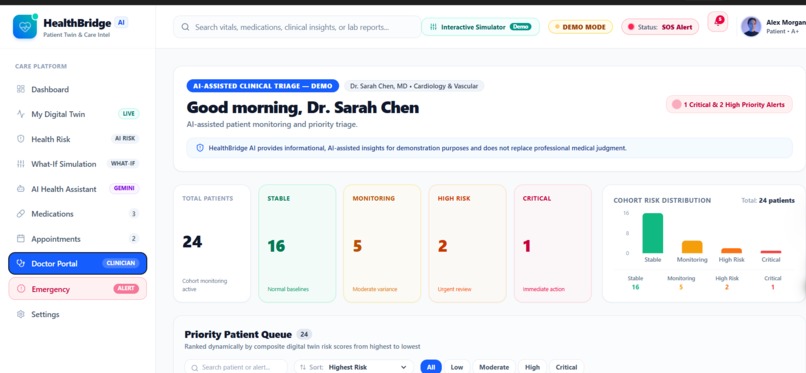Select the Moderate filter chip
This screenshot has height=373, width=806.
pos(494,367)
